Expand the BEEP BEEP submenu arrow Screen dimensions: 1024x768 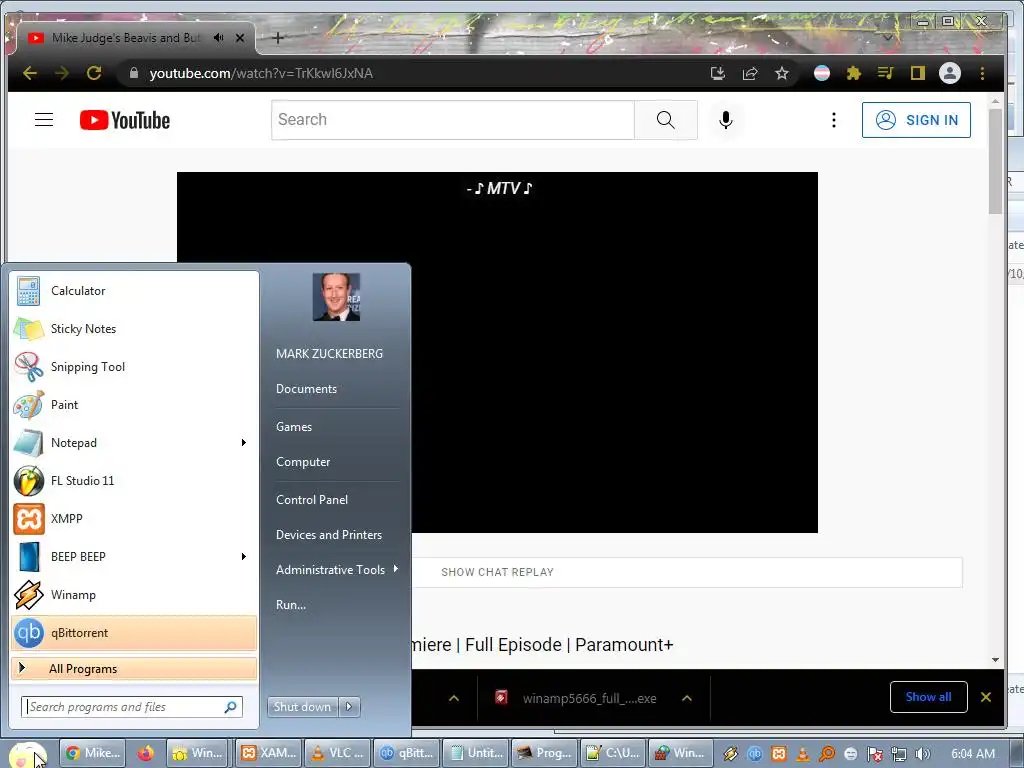pyautogui.click(x=244, y=556)
